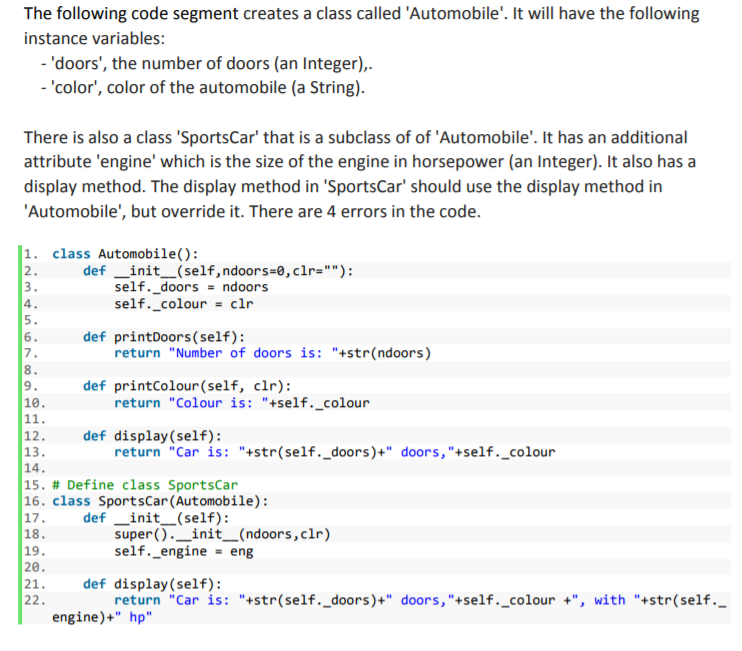Screen dimensions: 742x651
Task: Click sentence 'There are 4 errors in the code.'
Action: pyautogui.click(x=365, y=211)
